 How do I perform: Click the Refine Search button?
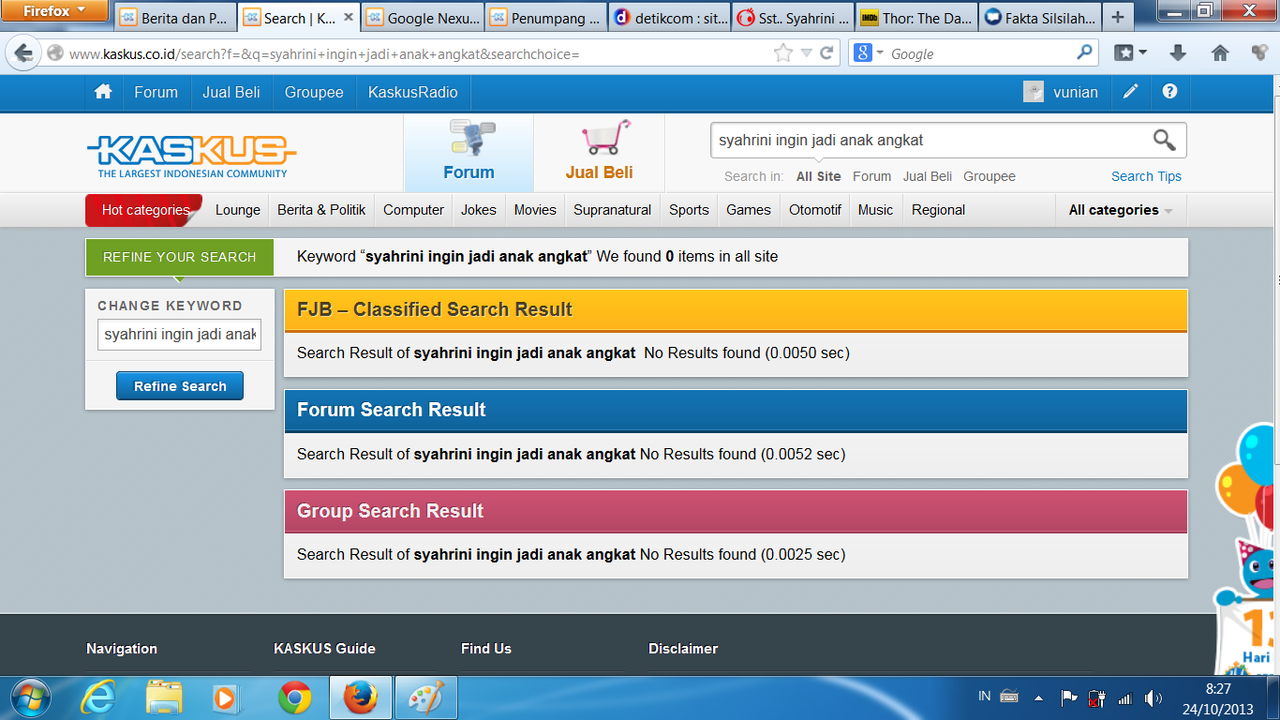coord(180,386)
